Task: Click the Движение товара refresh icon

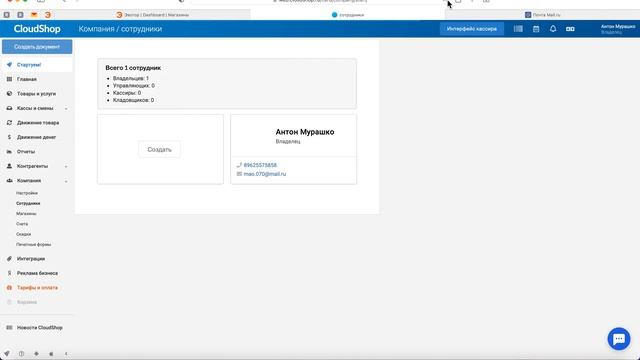Action: click(x=9, y=122)
